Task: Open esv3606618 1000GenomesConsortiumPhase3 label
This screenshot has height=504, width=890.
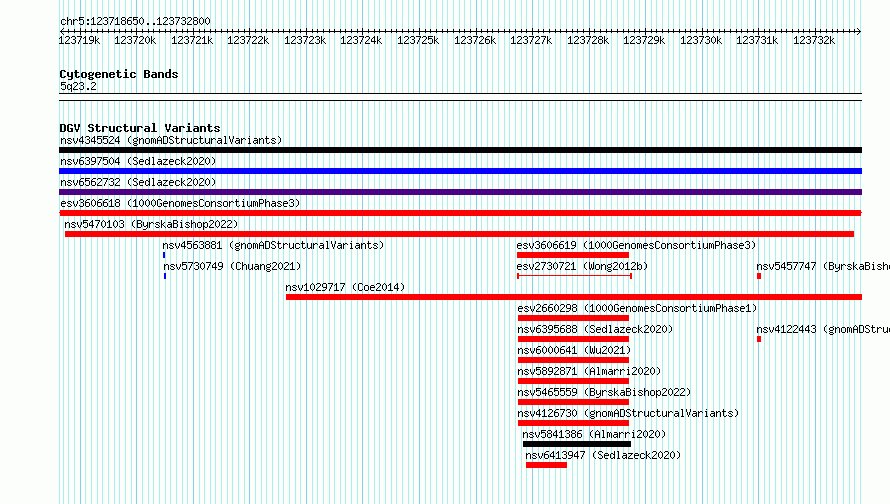Action: pyautogui.click(x=180, y=203)
